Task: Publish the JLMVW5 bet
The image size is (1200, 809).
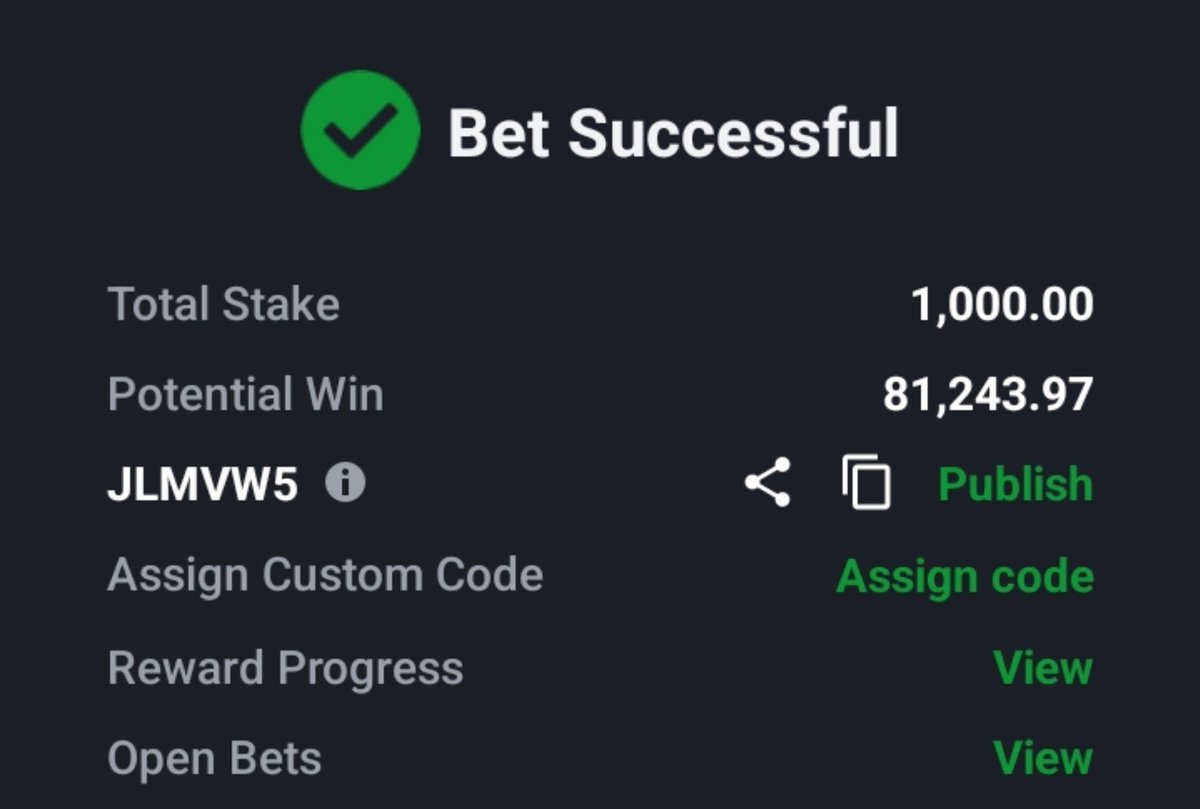Action: 1015,484
